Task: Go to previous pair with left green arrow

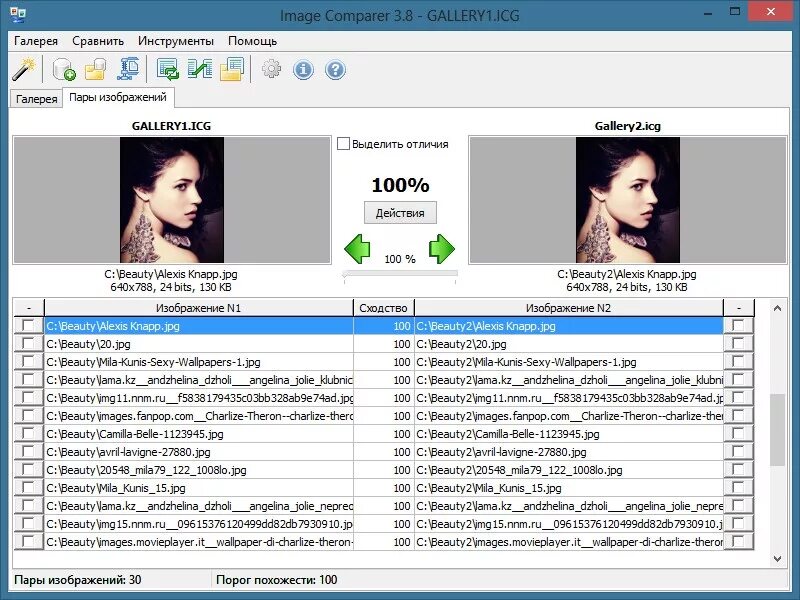Action: (x=357, y=249)
